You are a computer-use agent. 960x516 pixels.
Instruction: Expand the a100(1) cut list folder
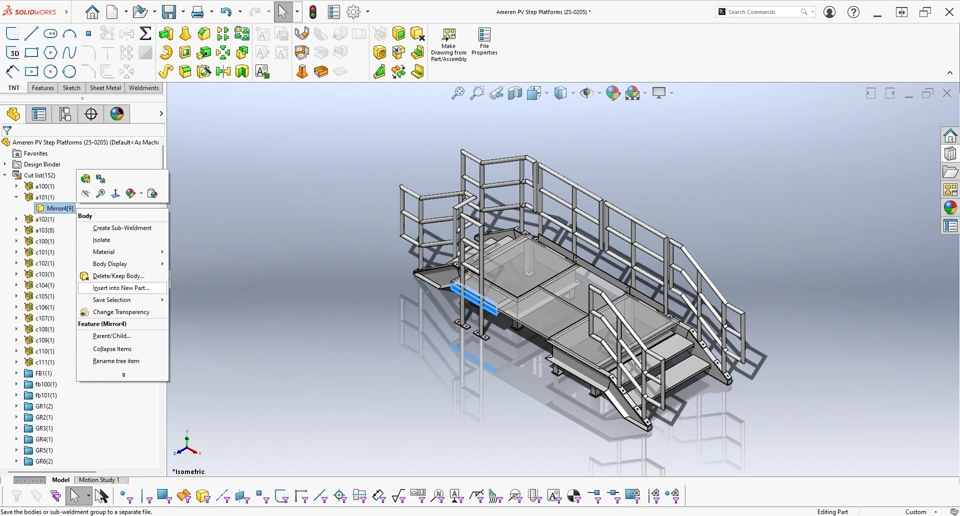(17, 186)
